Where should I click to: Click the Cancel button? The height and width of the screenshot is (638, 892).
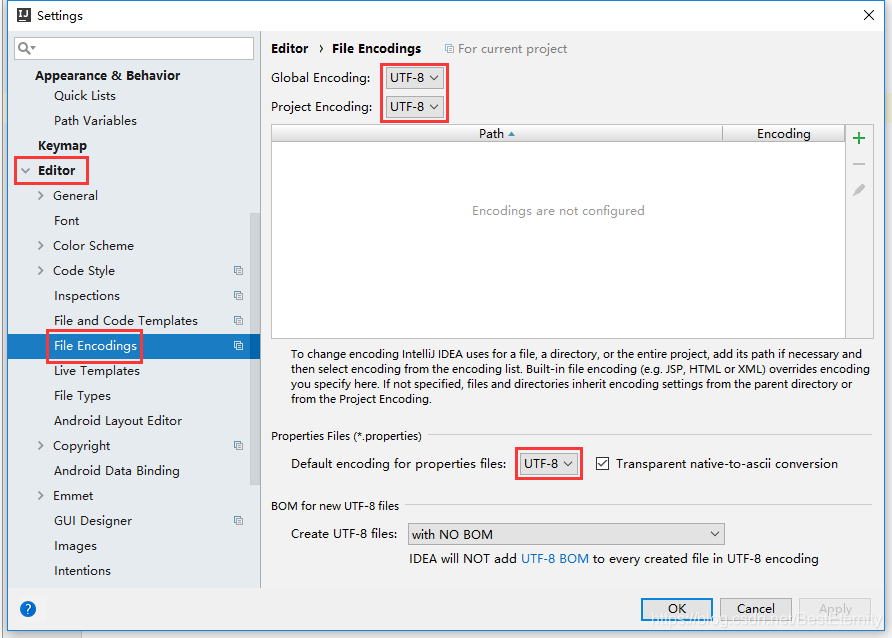pyautogui.click(x=755, y=609)
